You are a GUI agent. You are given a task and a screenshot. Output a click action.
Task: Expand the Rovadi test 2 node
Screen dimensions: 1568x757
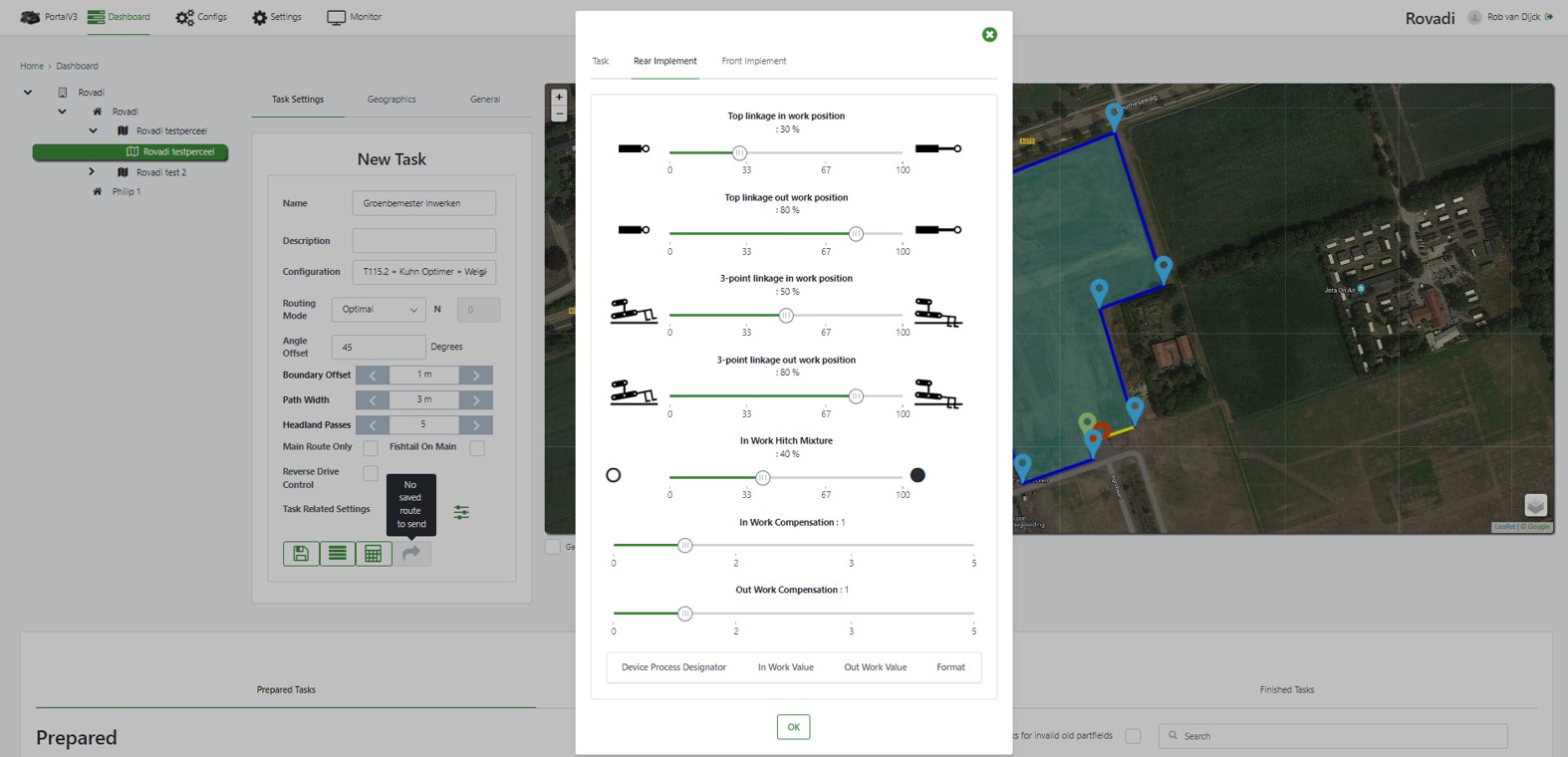92,172
